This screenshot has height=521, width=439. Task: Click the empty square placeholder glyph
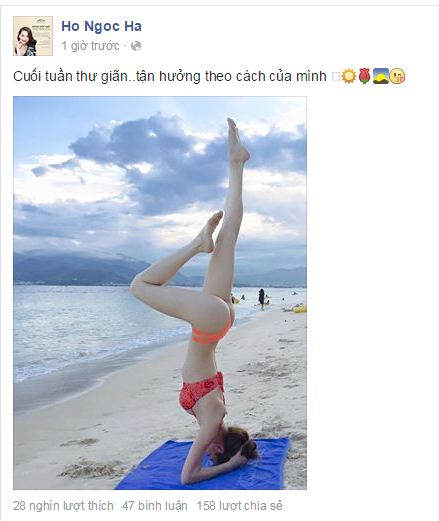click(x=336, y=77)
